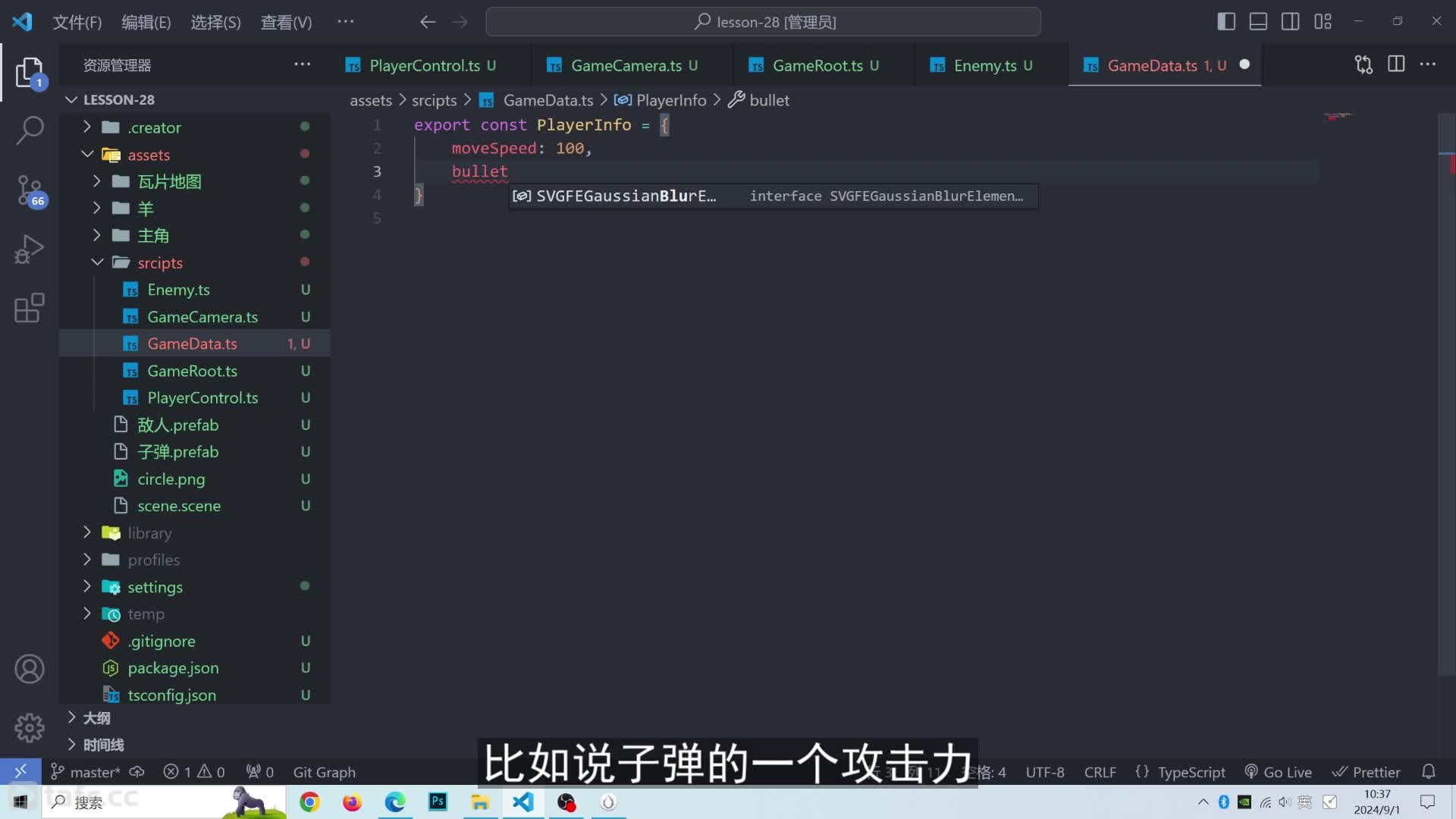
Task: Switch to the GameCamera.ts tab
Action: click(x=634, y=65)
